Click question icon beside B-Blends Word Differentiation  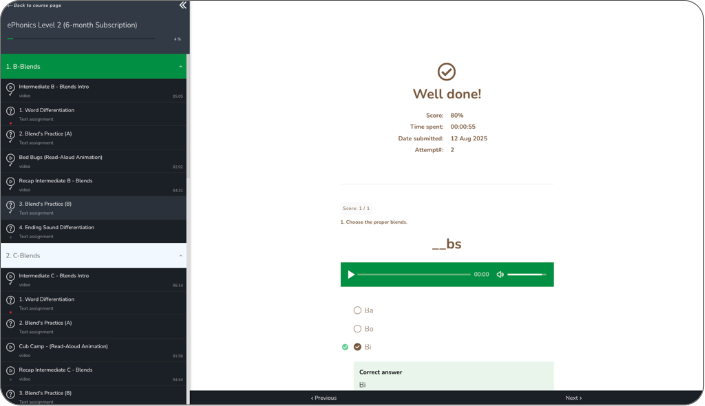(x=10, y=112)
